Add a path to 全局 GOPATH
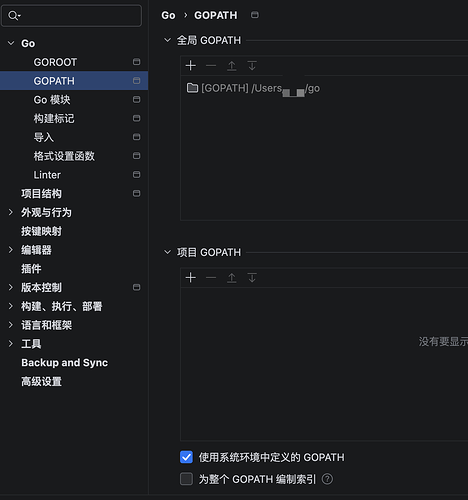 pyautogui.click(x=191, y=66)
